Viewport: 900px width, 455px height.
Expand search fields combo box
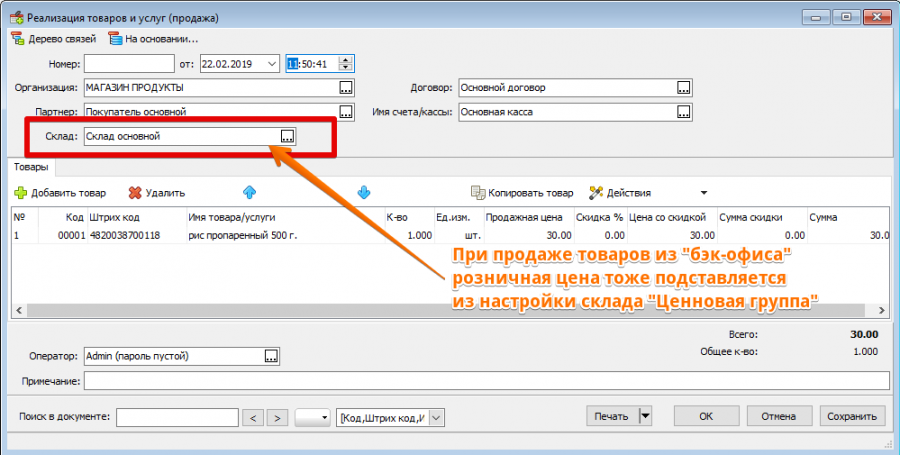pyautogui.click(x=436, y=417)
